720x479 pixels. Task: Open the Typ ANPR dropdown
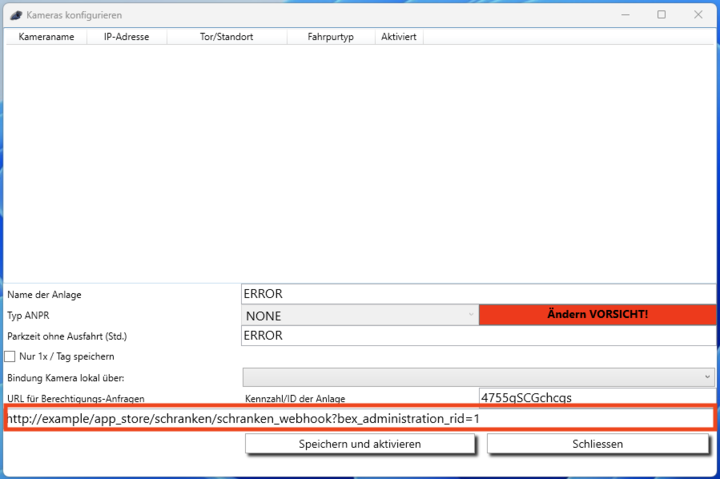[360, 315]
